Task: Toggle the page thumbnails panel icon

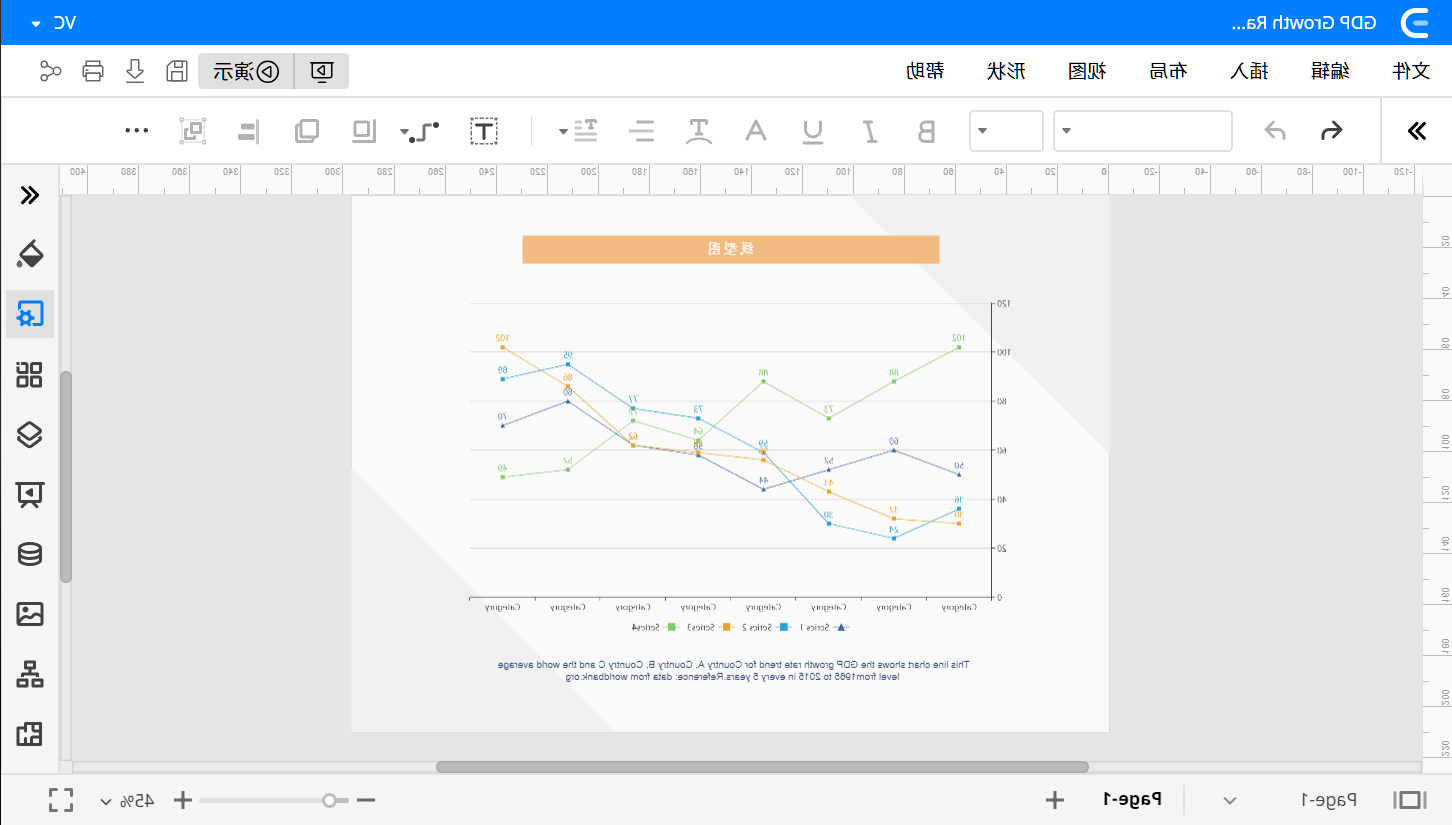Action: pyautogui.click(x=1410, y=800)
